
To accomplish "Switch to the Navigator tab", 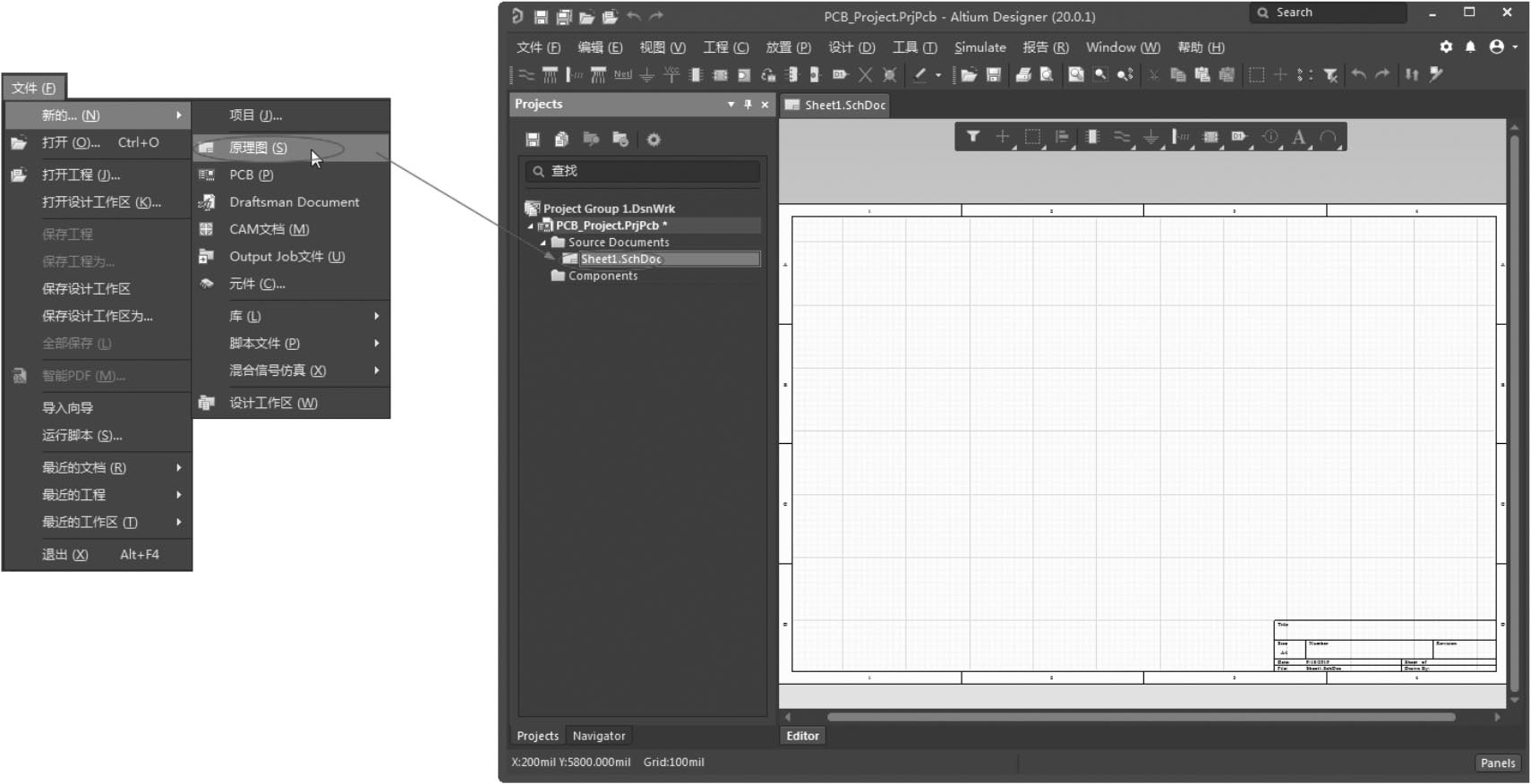I will pos(598,736).
